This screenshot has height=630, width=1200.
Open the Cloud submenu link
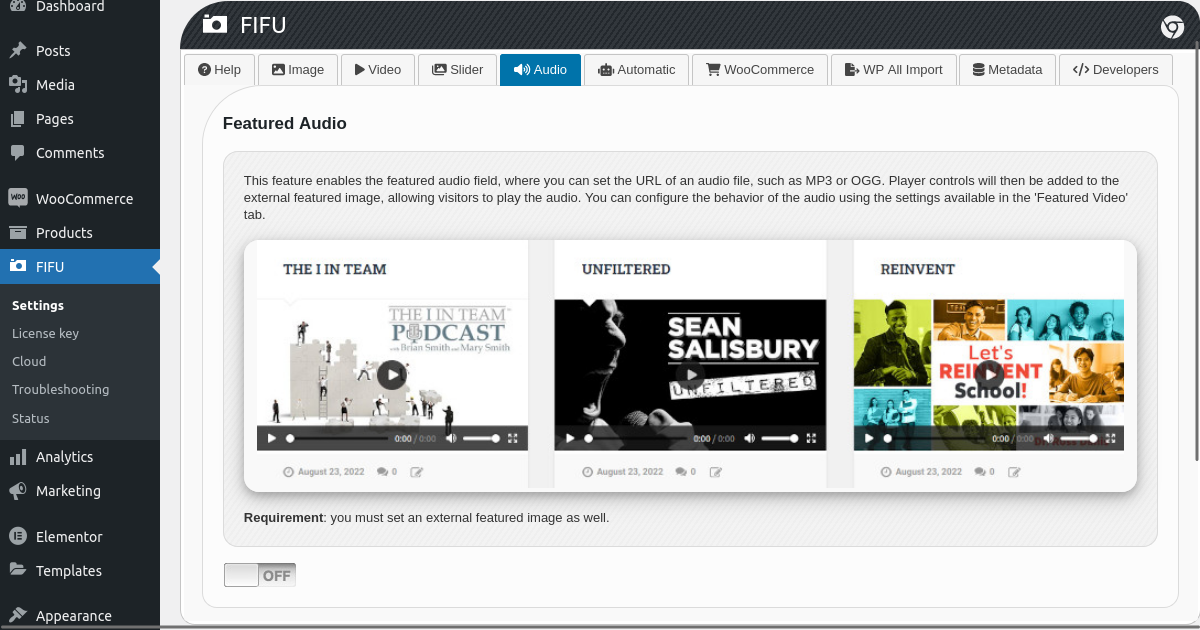tap(29, 361)
